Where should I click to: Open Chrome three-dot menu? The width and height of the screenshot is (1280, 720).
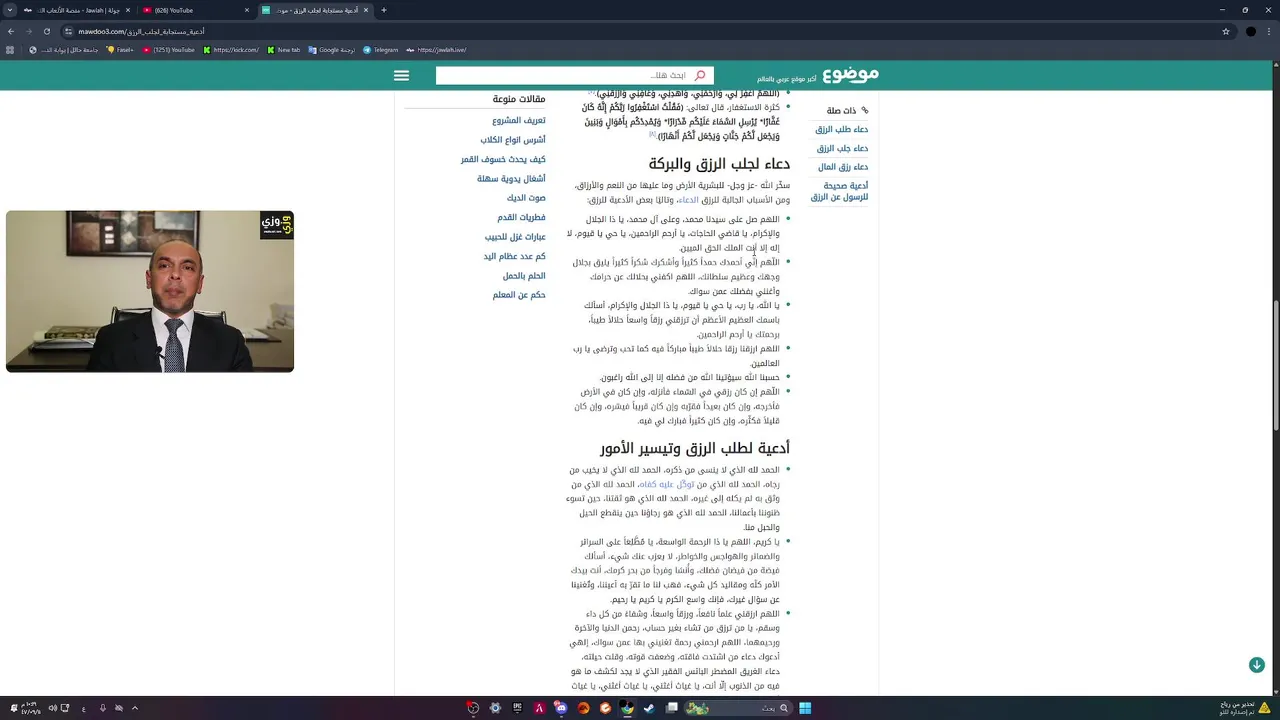pyautogui.click(x=1268, y=31)
